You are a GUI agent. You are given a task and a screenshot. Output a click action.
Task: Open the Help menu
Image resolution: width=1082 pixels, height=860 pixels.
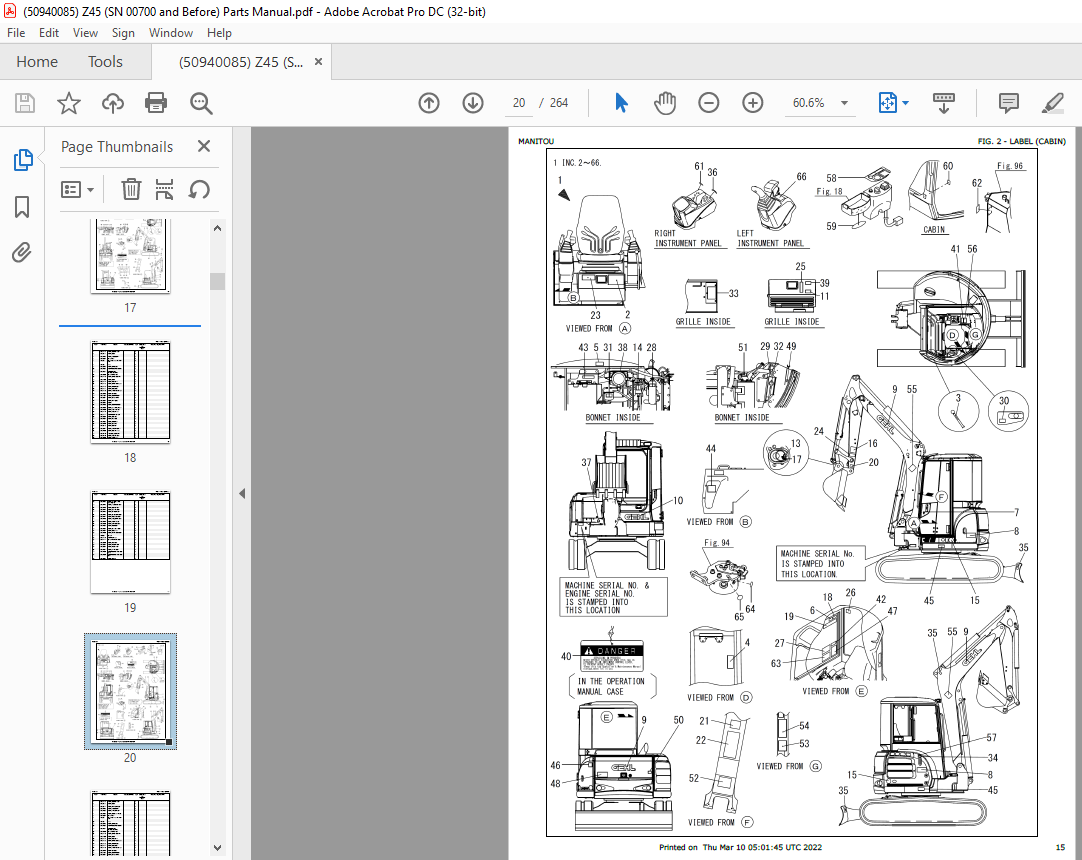(219, 32)
